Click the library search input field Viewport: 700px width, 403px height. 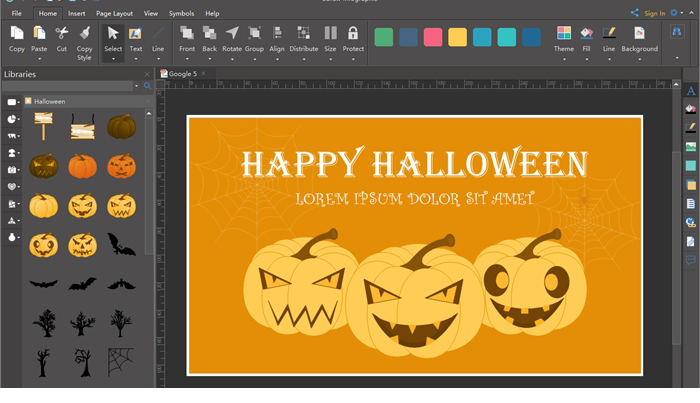pyautogui.click(x=68, y=86)
